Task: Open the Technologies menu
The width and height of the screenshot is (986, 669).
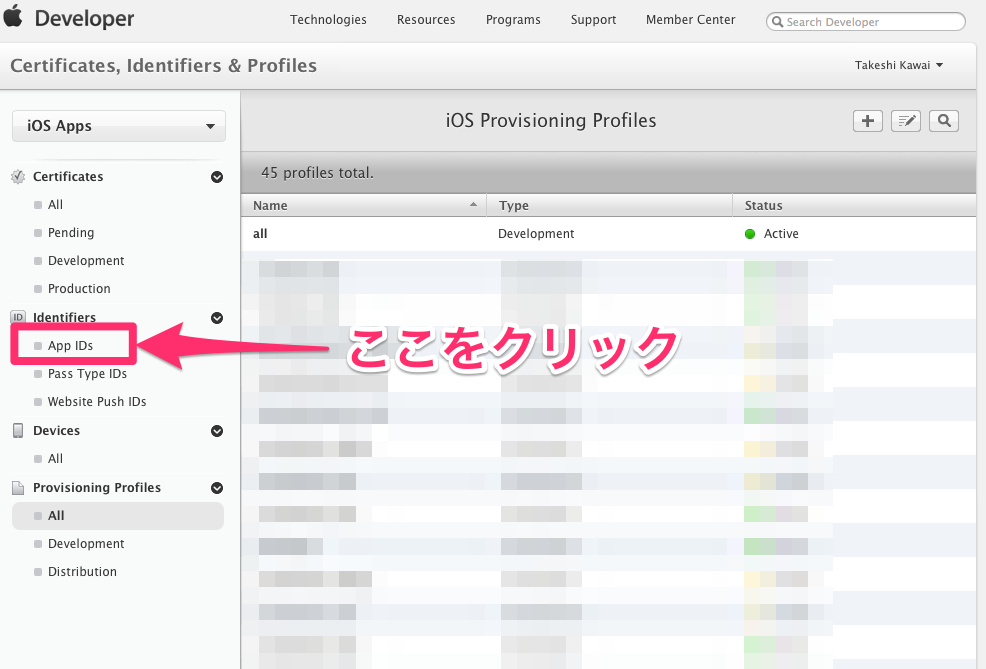Action: [x=328, y=20]
